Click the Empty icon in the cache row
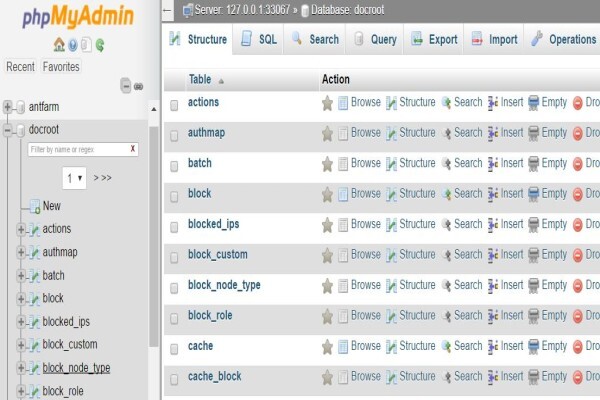The image size is (600, 400). click(x=533, y=347)
